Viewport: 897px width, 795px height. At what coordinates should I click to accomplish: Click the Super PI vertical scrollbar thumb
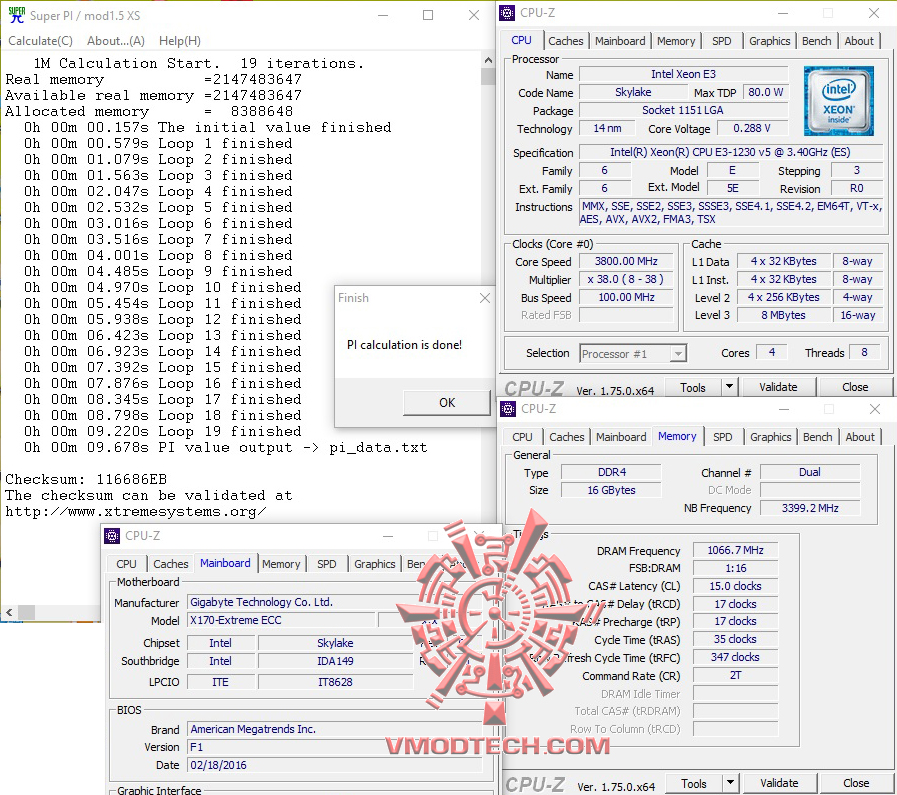point(488,75)
